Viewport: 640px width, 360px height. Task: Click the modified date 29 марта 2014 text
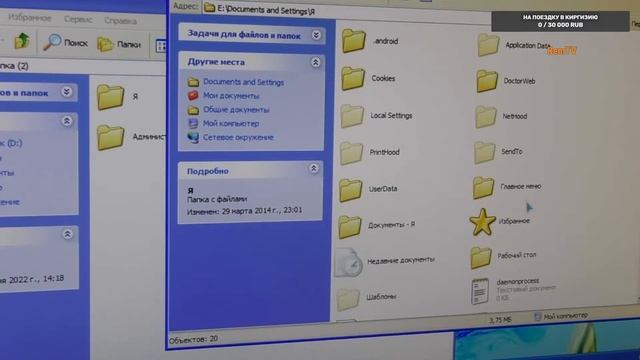click(x=244, y=211)
